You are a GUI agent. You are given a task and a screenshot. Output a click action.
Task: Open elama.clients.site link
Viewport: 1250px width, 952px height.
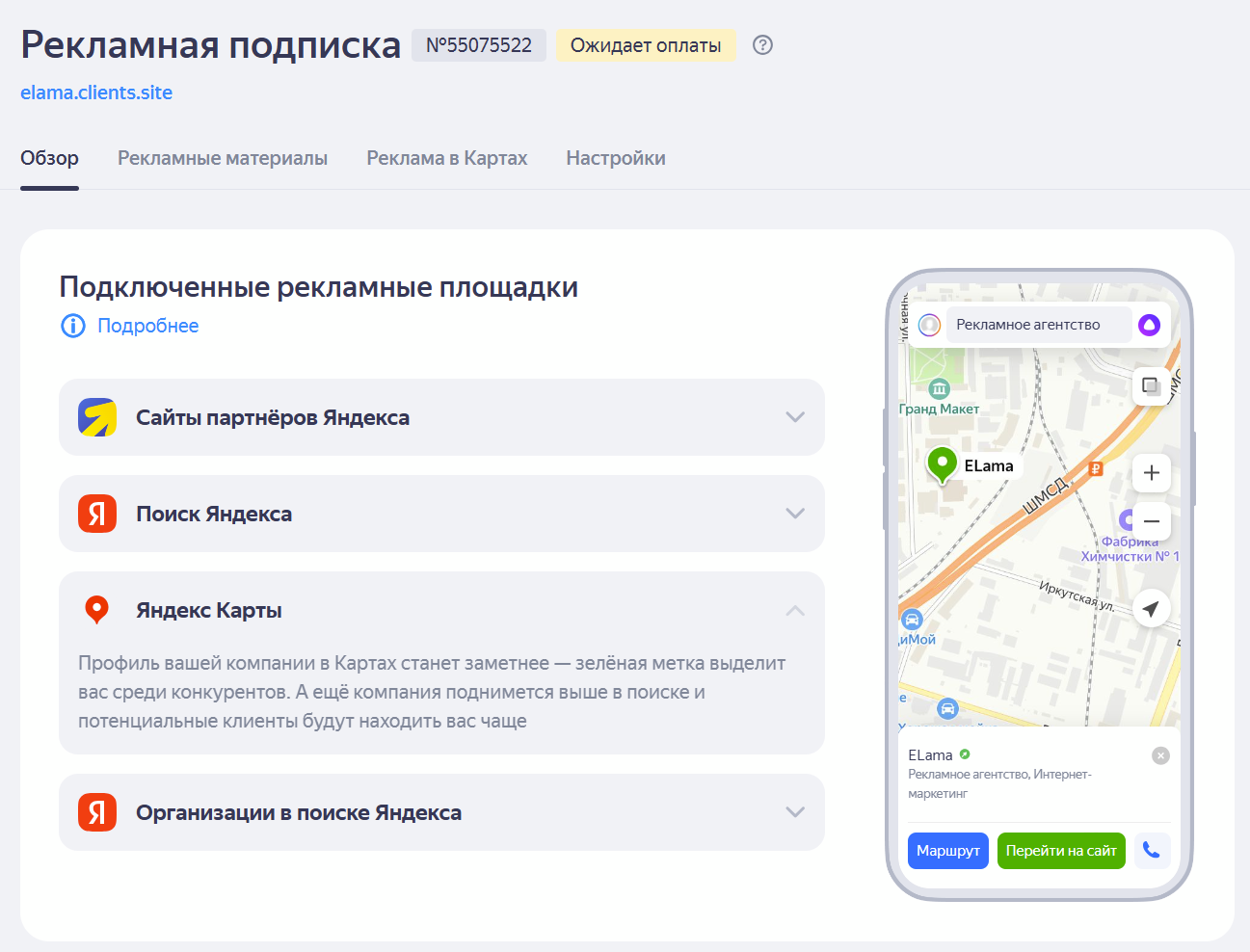[x=96, y=93]
